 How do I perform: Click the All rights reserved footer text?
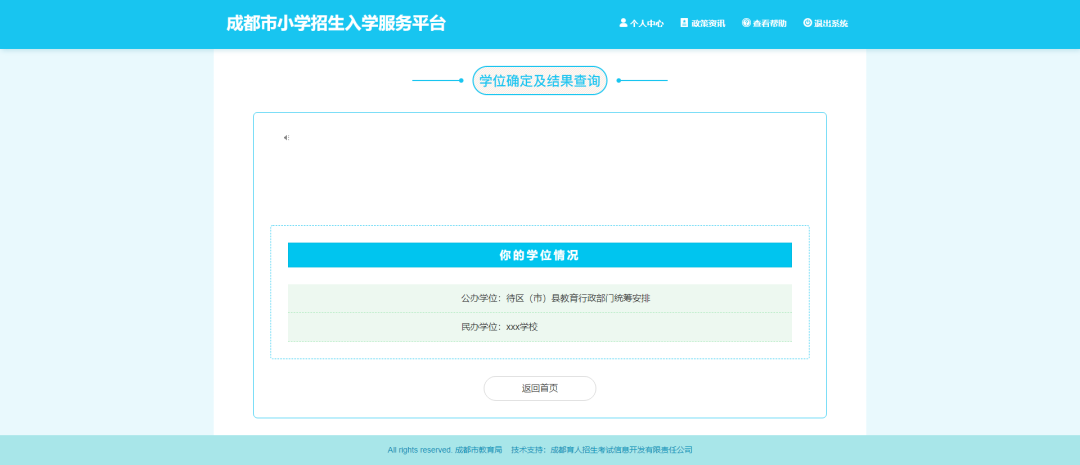coord(420,450)
